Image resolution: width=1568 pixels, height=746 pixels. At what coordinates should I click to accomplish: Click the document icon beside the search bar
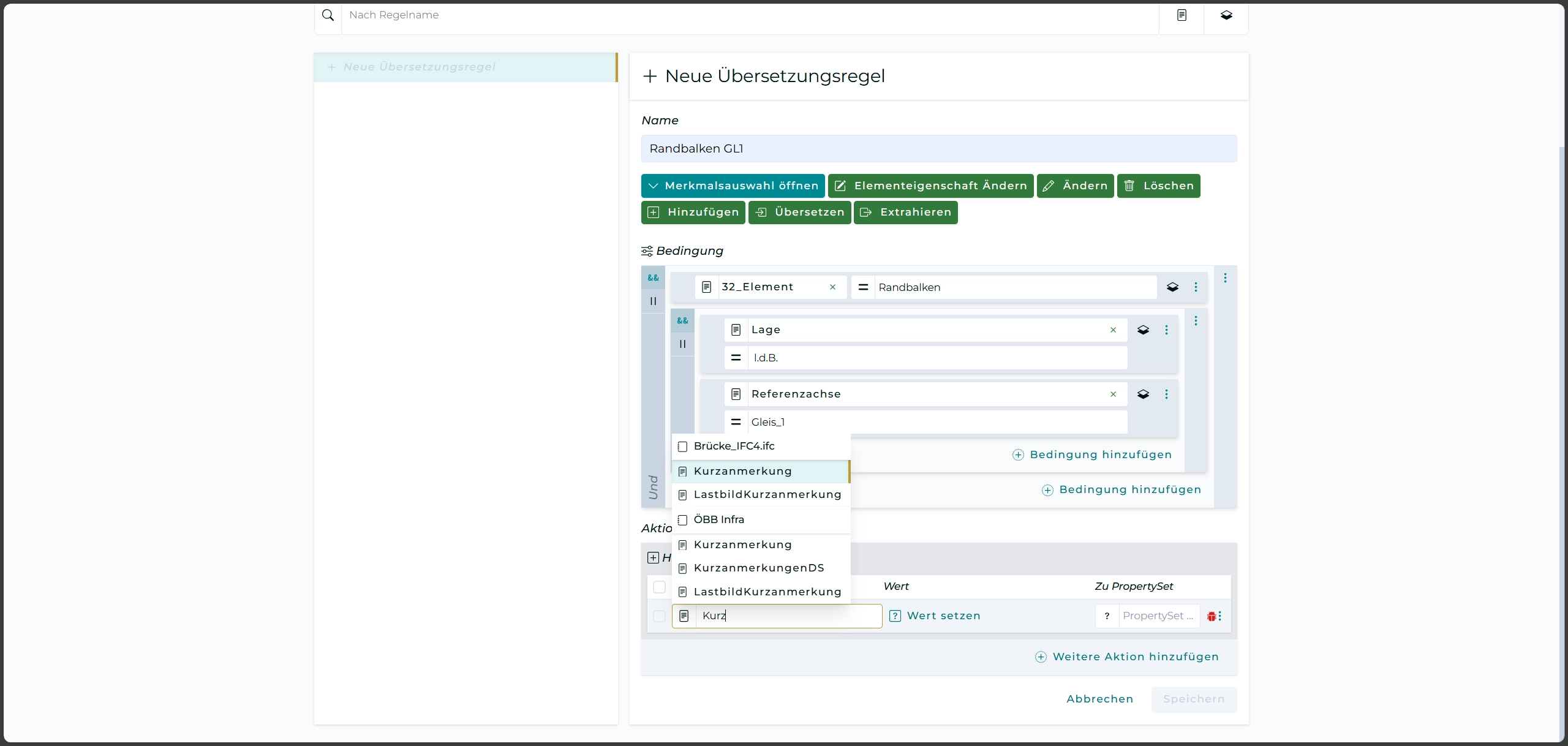point(1182,15)
